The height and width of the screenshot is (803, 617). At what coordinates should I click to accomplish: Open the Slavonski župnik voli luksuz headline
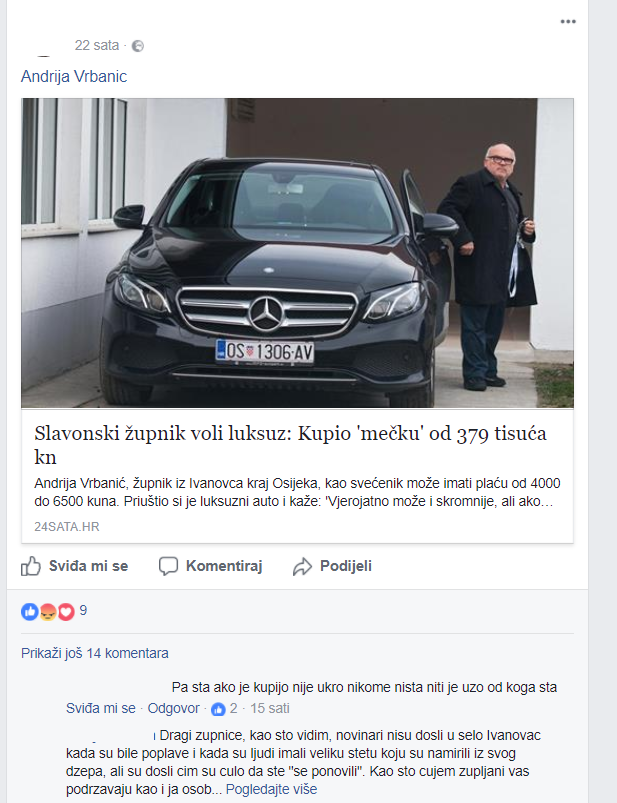tap(290, 445)
